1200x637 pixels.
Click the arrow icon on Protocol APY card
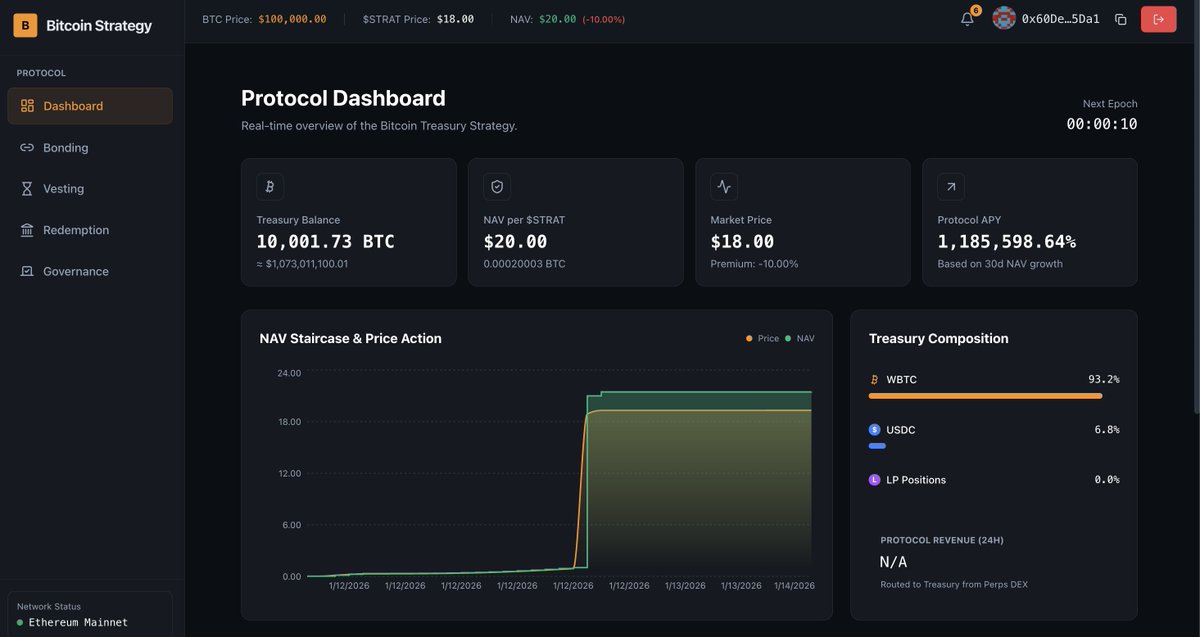[x=950, y=186]
